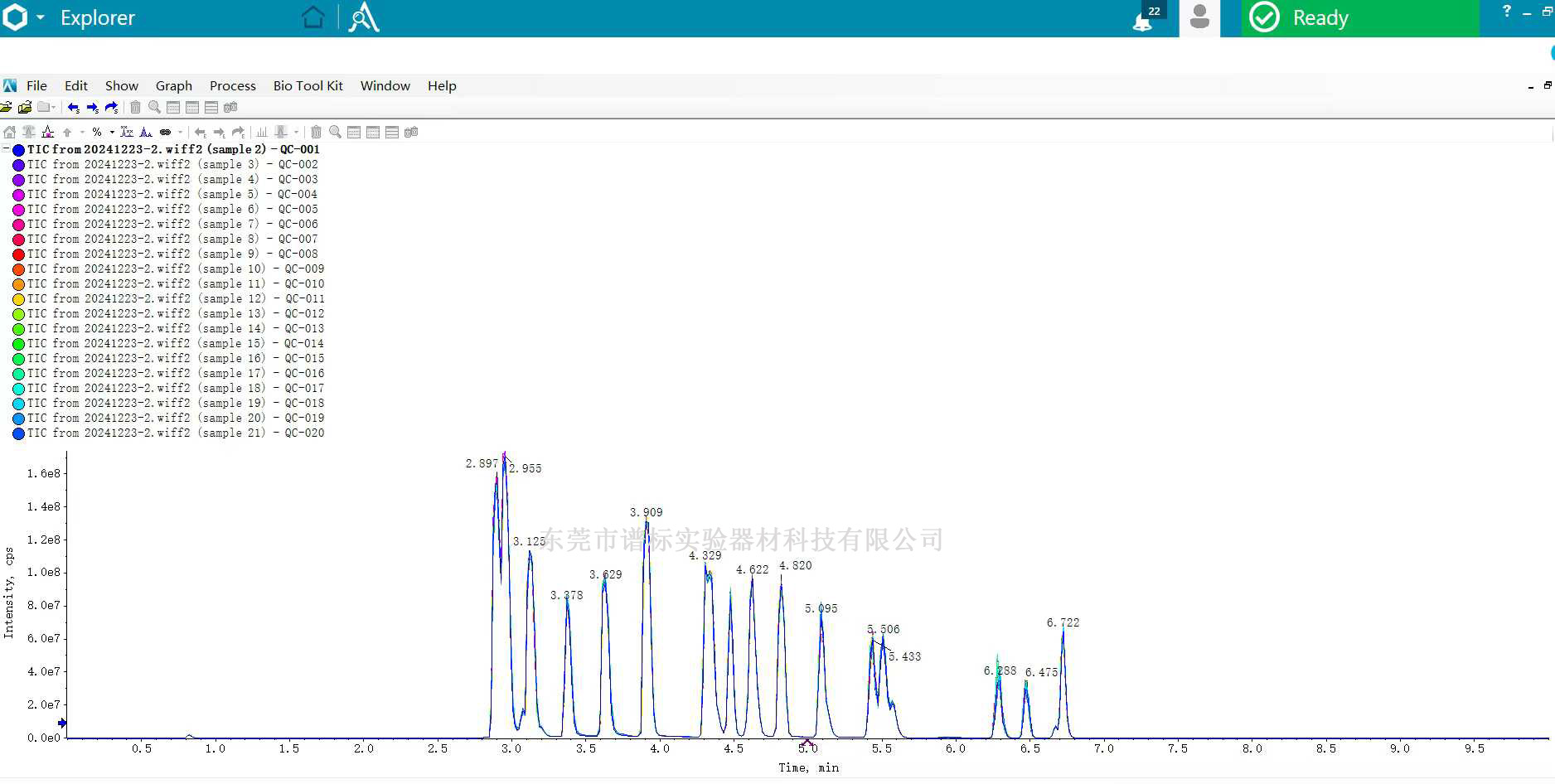Collapse the TIC trace list legend

pyautogui.click(x=6, y=150)
